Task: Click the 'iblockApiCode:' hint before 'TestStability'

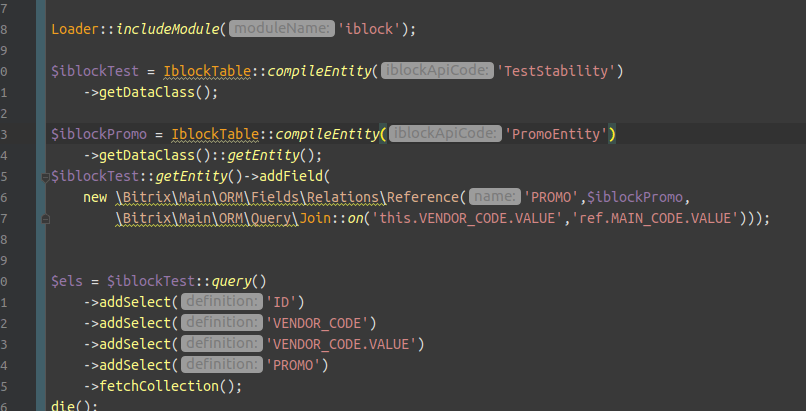Action: (x=437, y=71)
